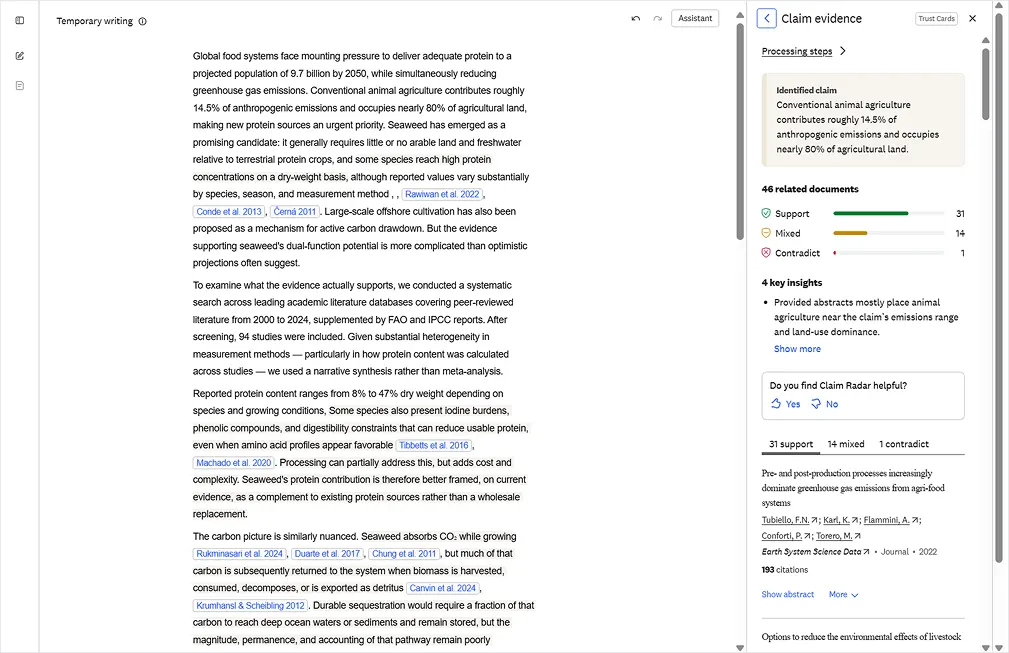Expand key insights with Show more

tap(797, 349)
